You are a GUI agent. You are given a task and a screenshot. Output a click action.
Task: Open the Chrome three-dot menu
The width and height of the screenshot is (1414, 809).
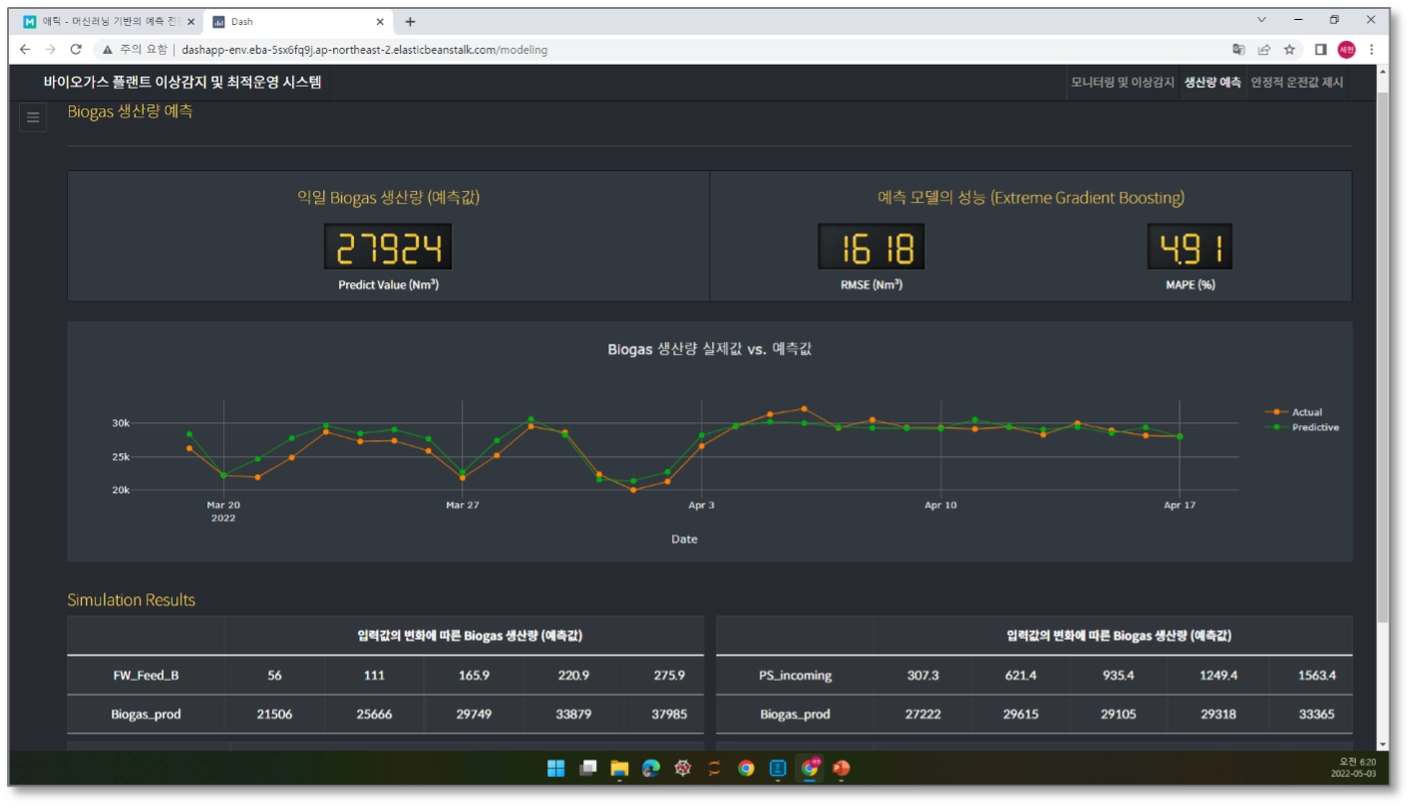(x=1372, y=49)
